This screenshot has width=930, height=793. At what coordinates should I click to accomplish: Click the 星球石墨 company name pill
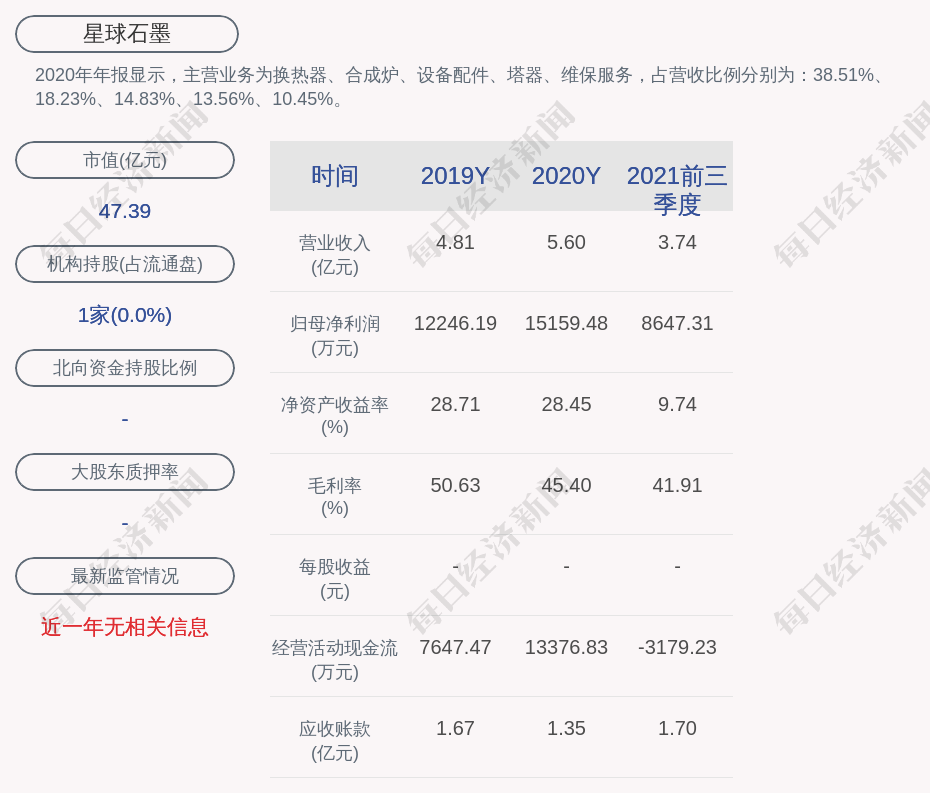pos(126,34)
